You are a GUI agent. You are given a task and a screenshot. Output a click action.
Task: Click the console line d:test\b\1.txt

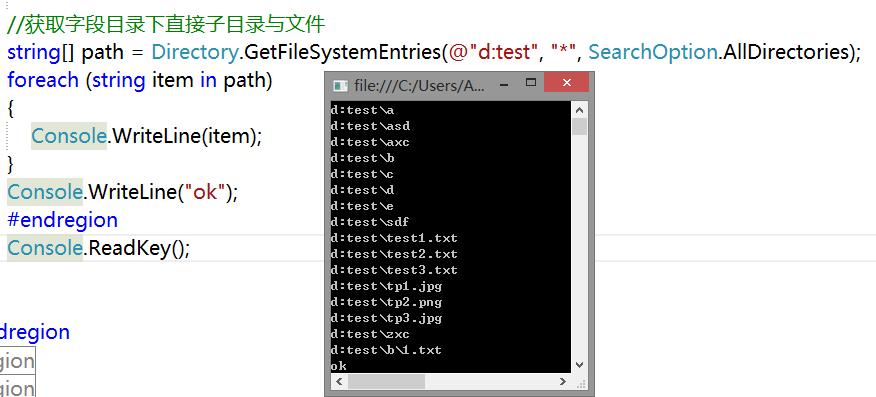tap(386, 350)
